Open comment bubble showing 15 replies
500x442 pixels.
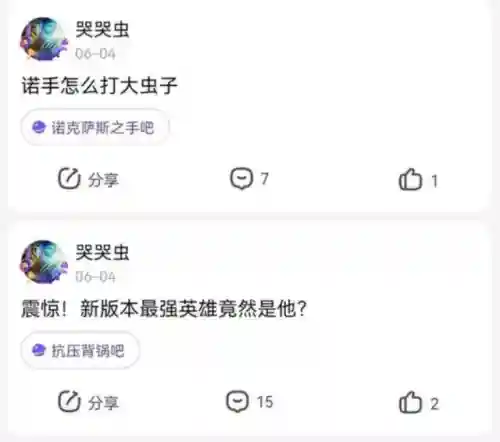pyautogui.click(x=237, y=401)
